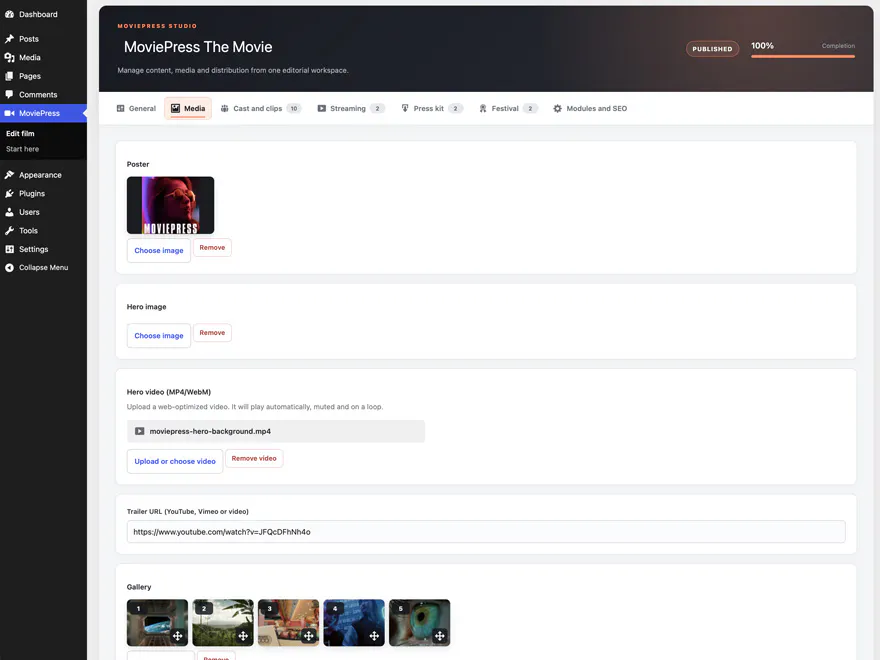Click the Collapse Menu arrow icon
The height and width of the screenshot is (660, 880).
[10, 268]
